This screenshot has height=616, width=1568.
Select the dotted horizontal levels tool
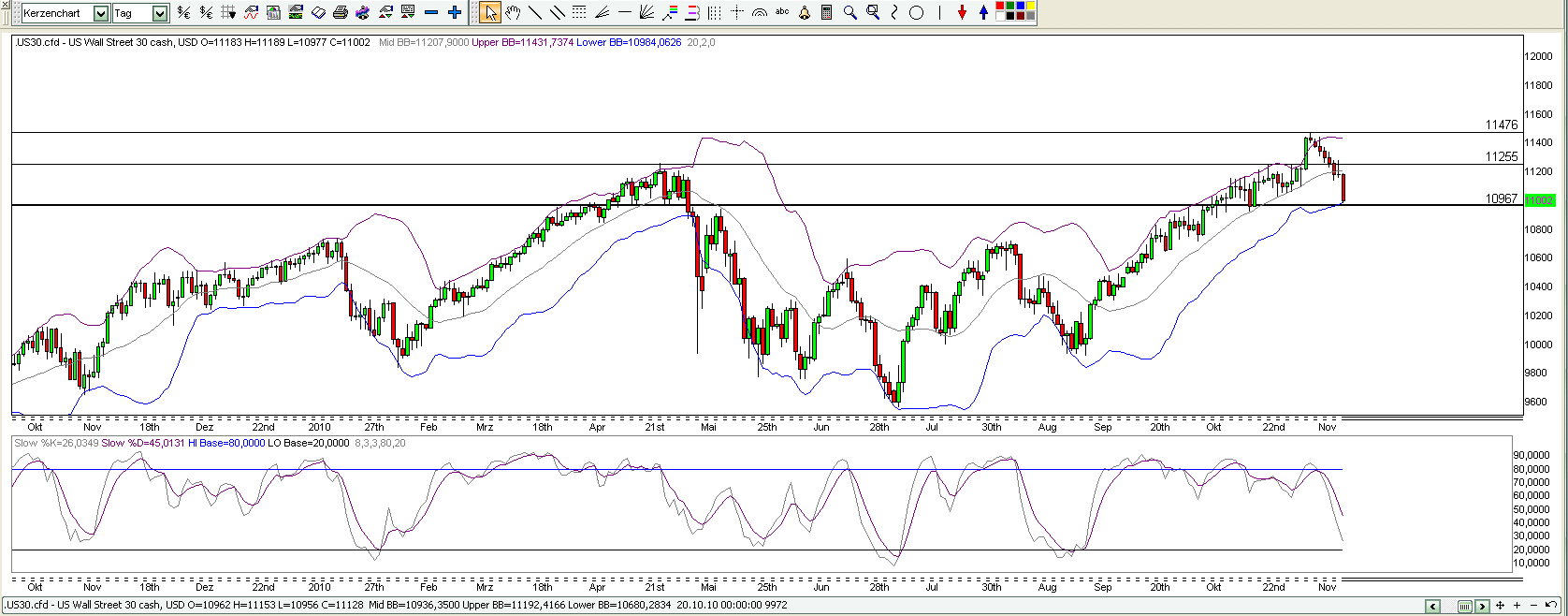coord(579,12)
